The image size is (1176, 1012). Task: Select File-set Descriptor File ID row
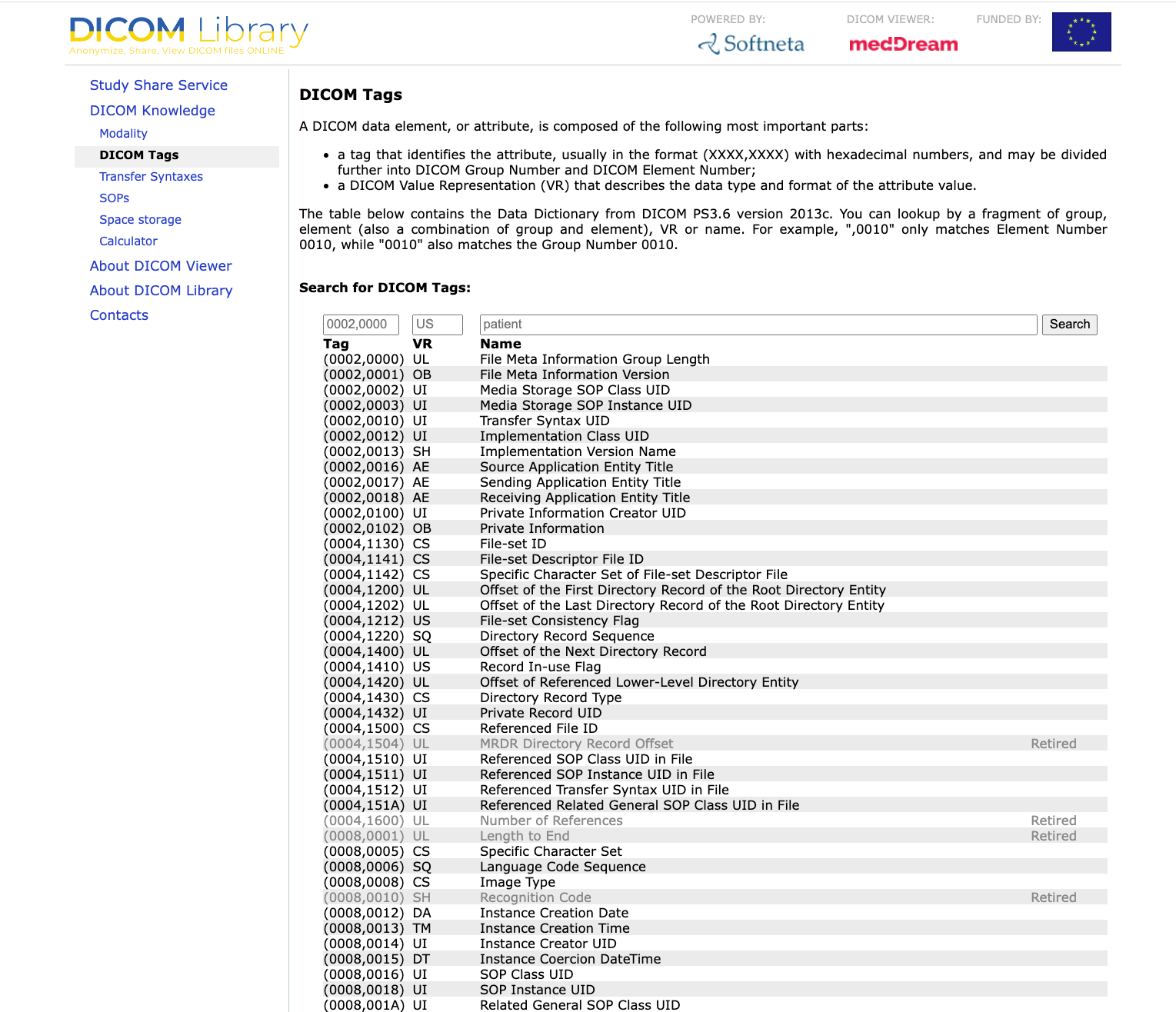click(x=715, y=559)
